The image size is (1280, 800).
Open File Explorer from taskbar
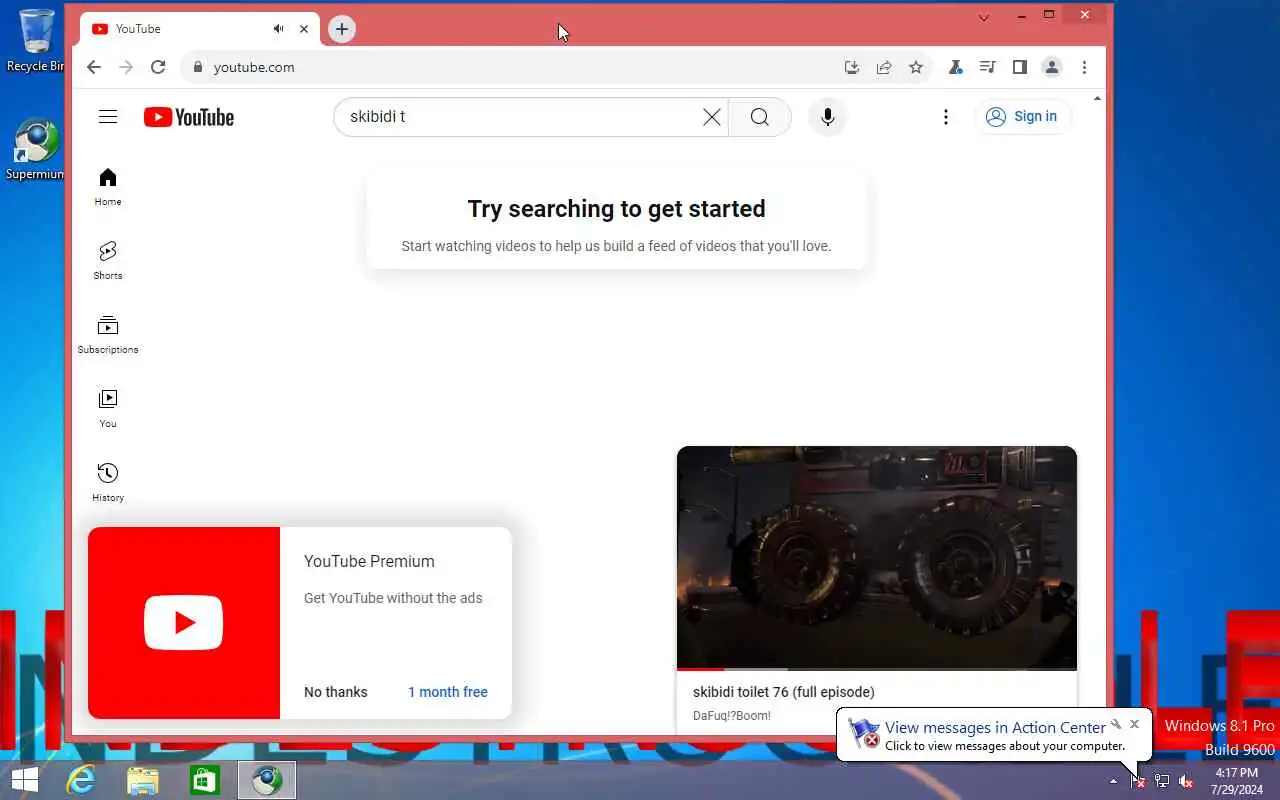click(143, 780)
